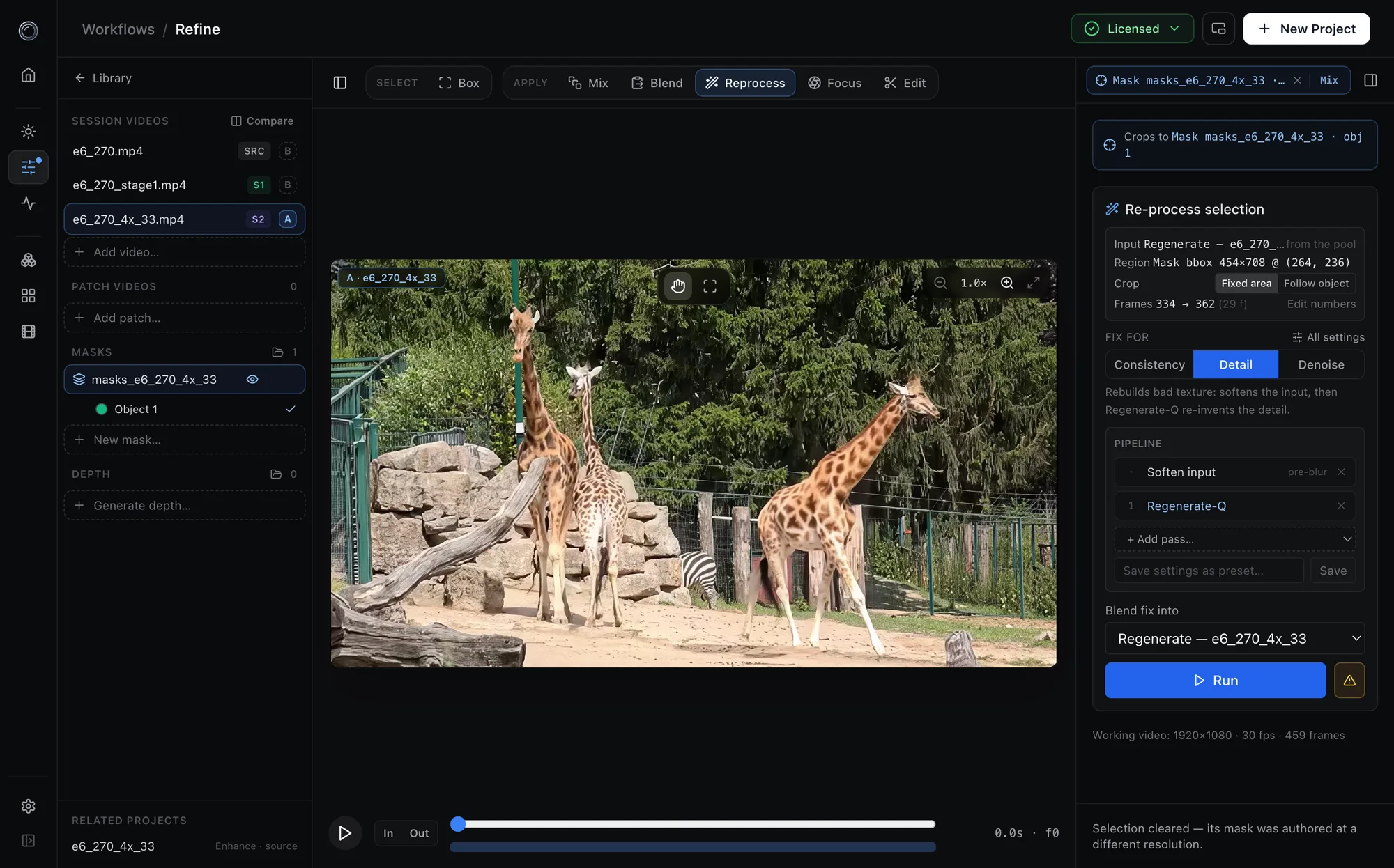This screenshot has width=1394, height=868.
Task: Select the Denoise fix tab
Action: (1321, 365)
